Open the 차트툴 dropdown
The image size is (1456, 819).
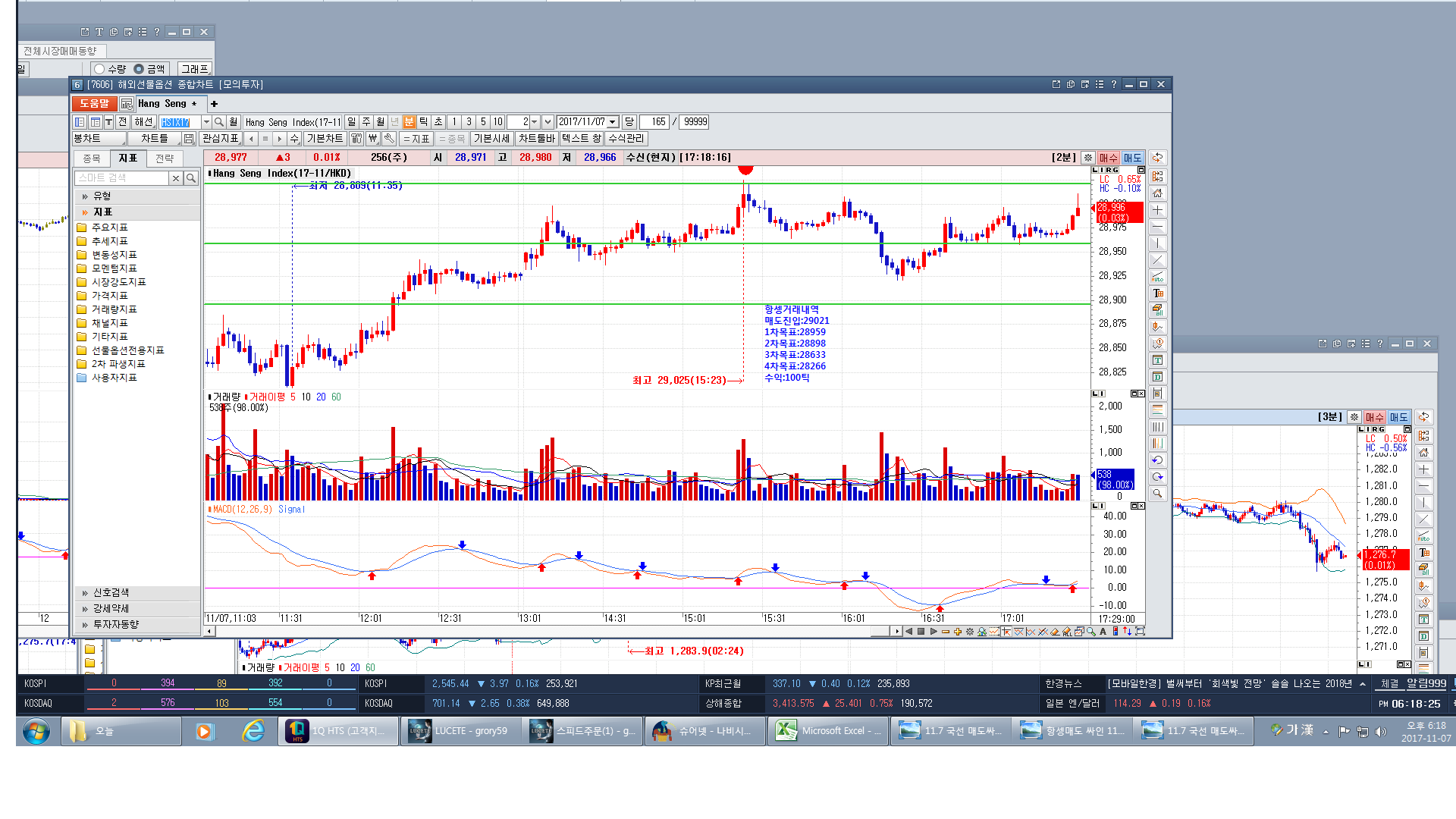click(x=155, y=139)
